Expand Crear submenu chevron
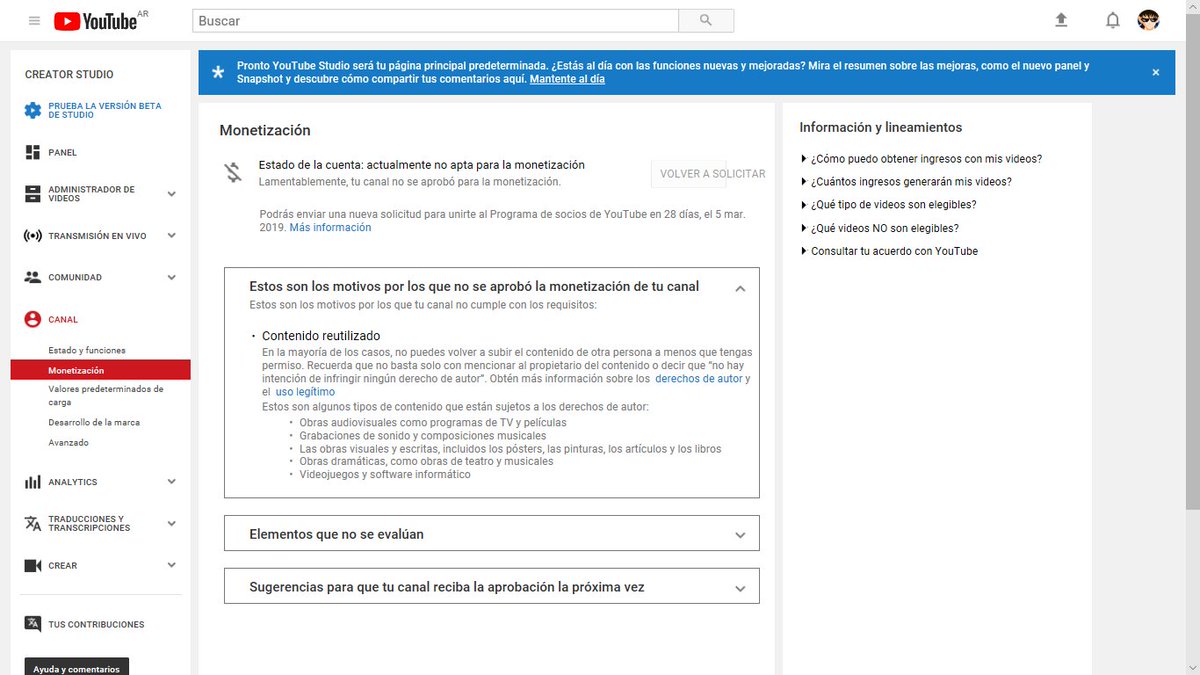1200x675 pixels. (172, 565)
